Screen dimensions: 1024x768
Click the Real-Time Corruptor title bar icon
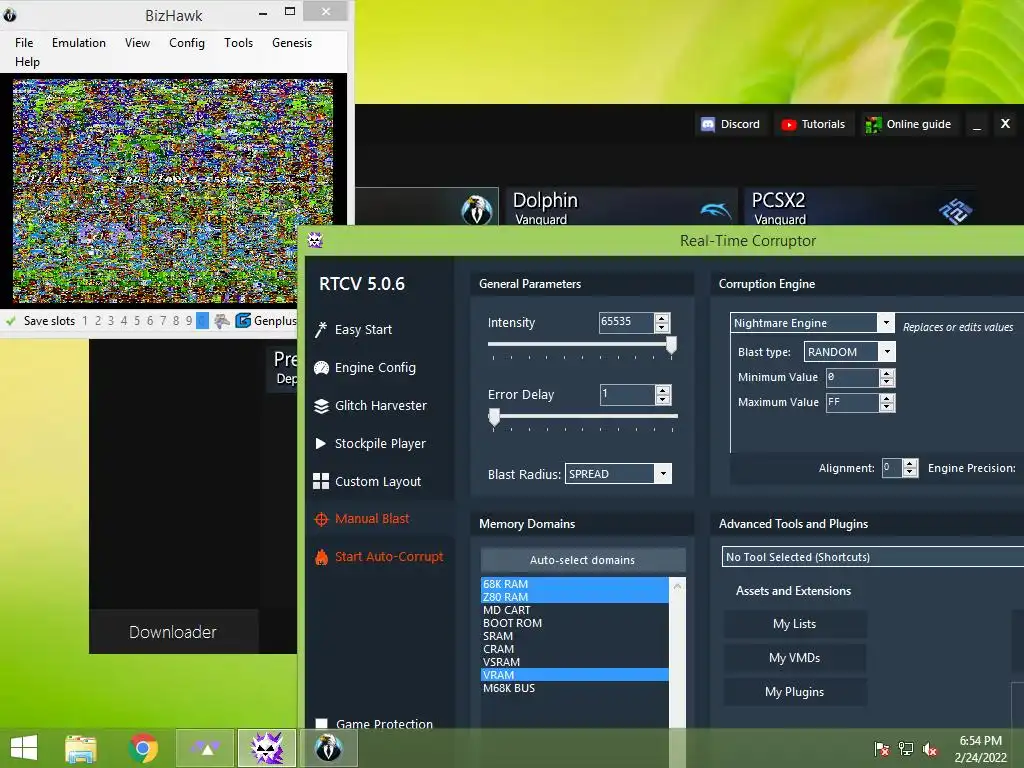tap(315, 240)
